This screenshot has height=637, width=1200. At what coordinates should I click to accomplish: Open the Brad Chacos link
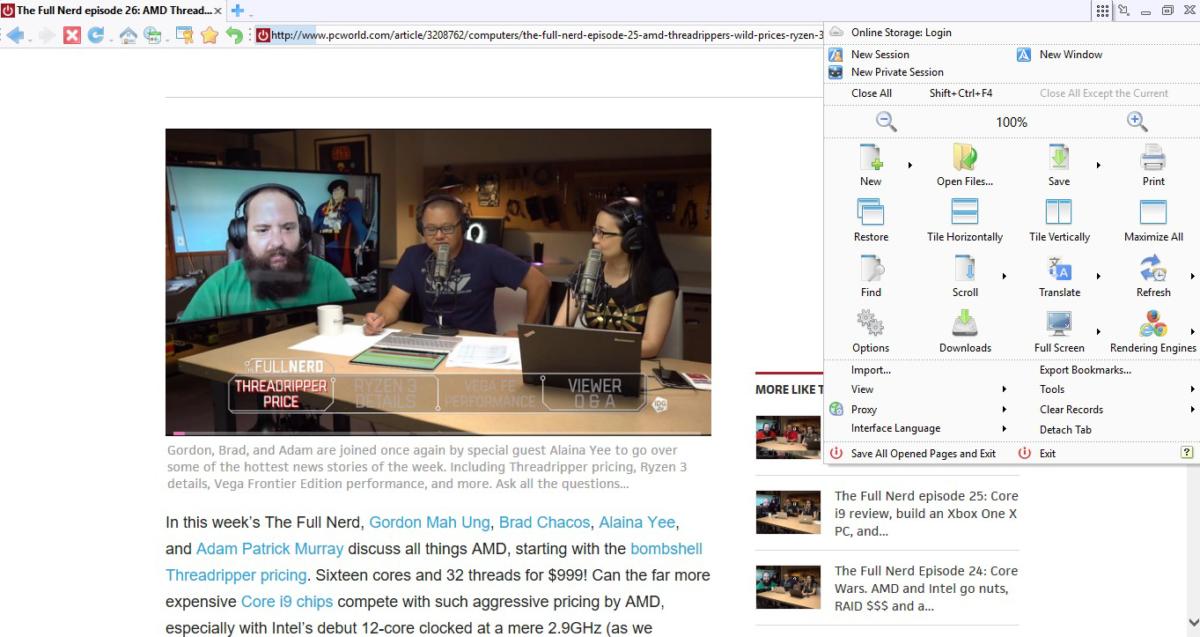(x=545, y=522)
